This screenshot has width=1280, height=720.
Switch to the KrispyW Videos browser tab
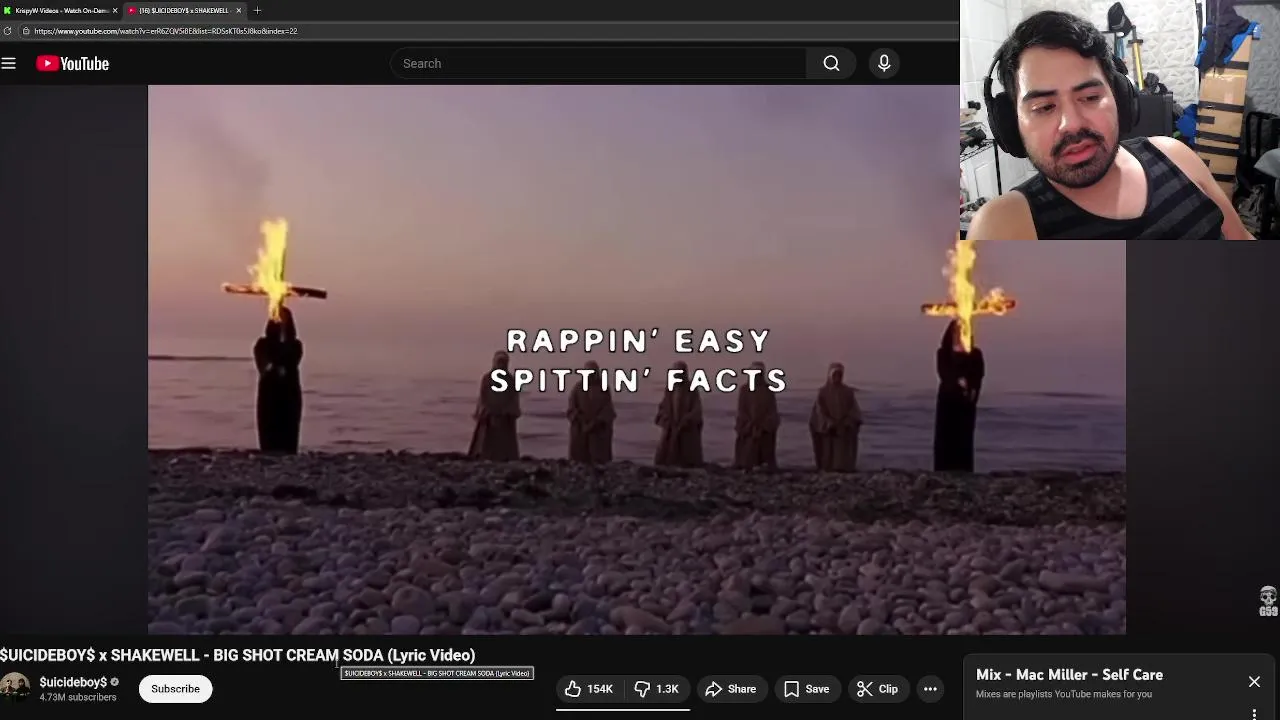point(61,10)
